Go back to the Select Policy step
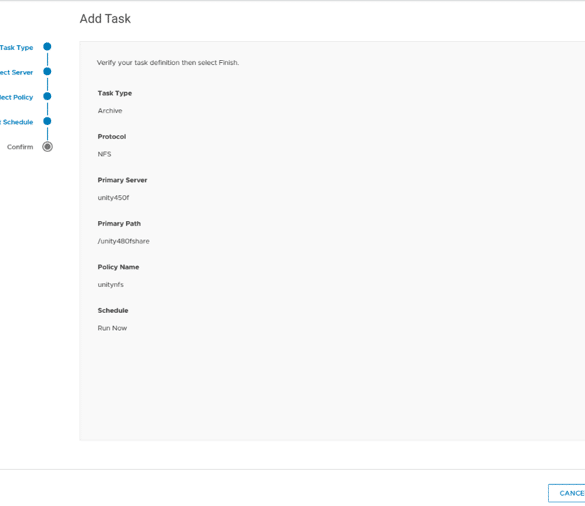585x506 pixels. click(16, 97)
